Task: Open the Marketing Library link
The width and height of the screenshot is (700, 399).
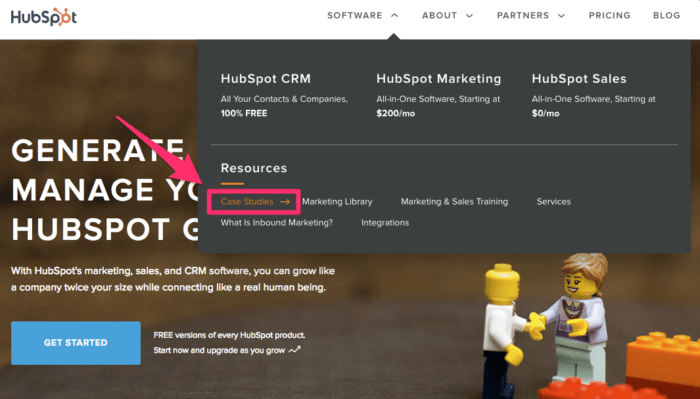Action: [x=337, y=202]
